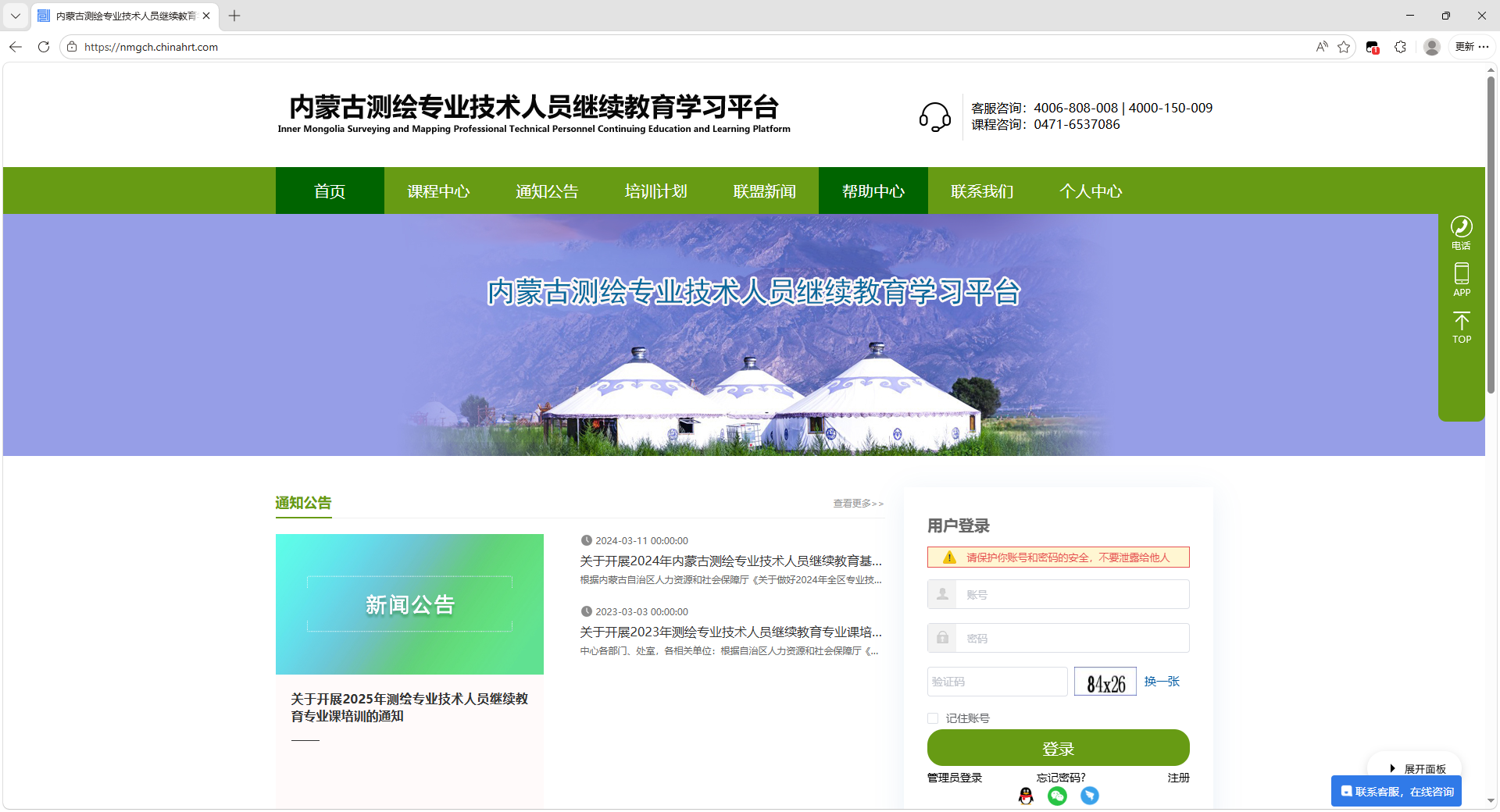Expand the 展开面板 panel arrow
Viewport: 1500px width, 812px height.
[1392, 768]
